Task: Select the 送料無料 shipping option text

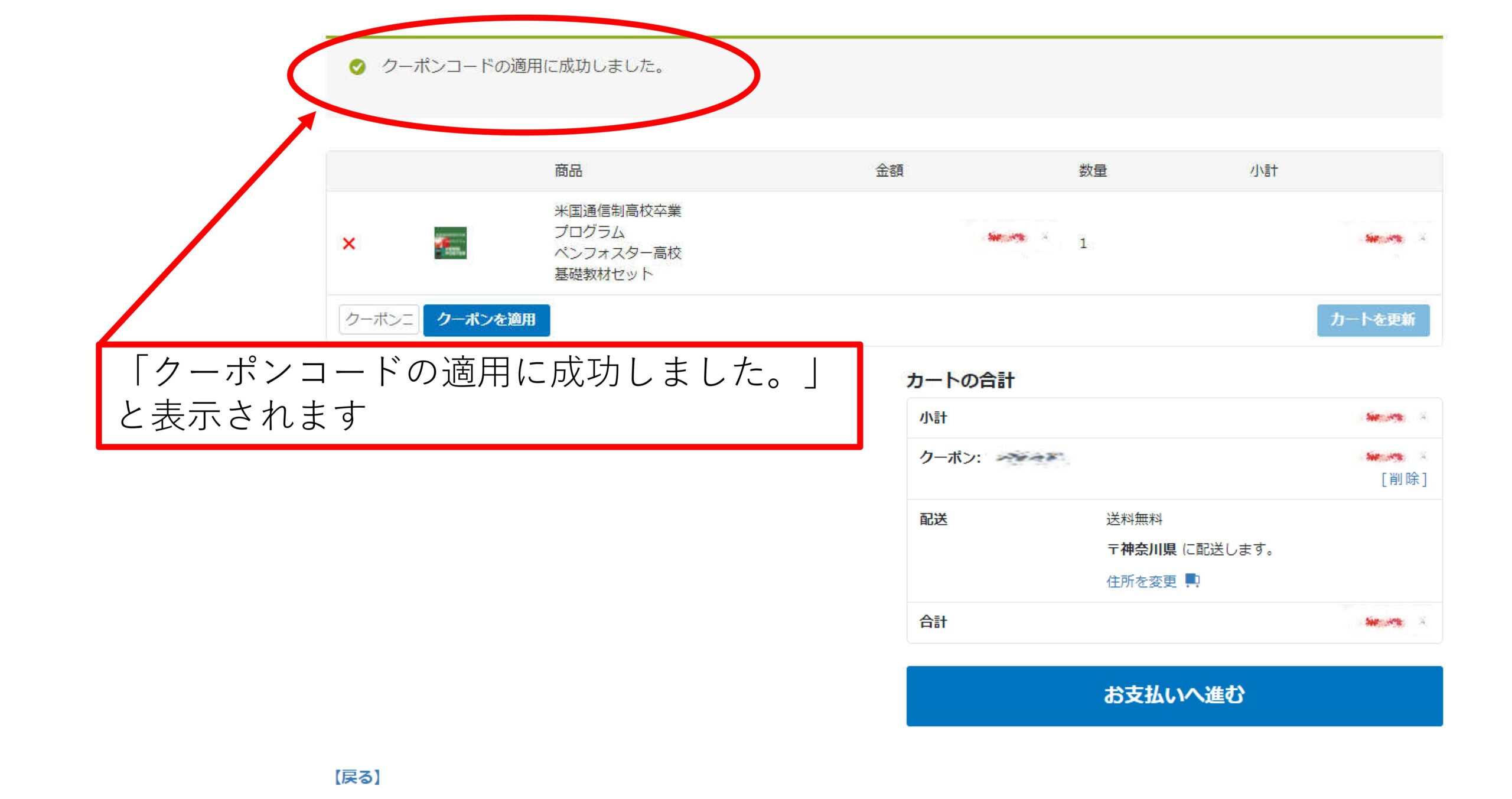Action: pos(1133,519)
